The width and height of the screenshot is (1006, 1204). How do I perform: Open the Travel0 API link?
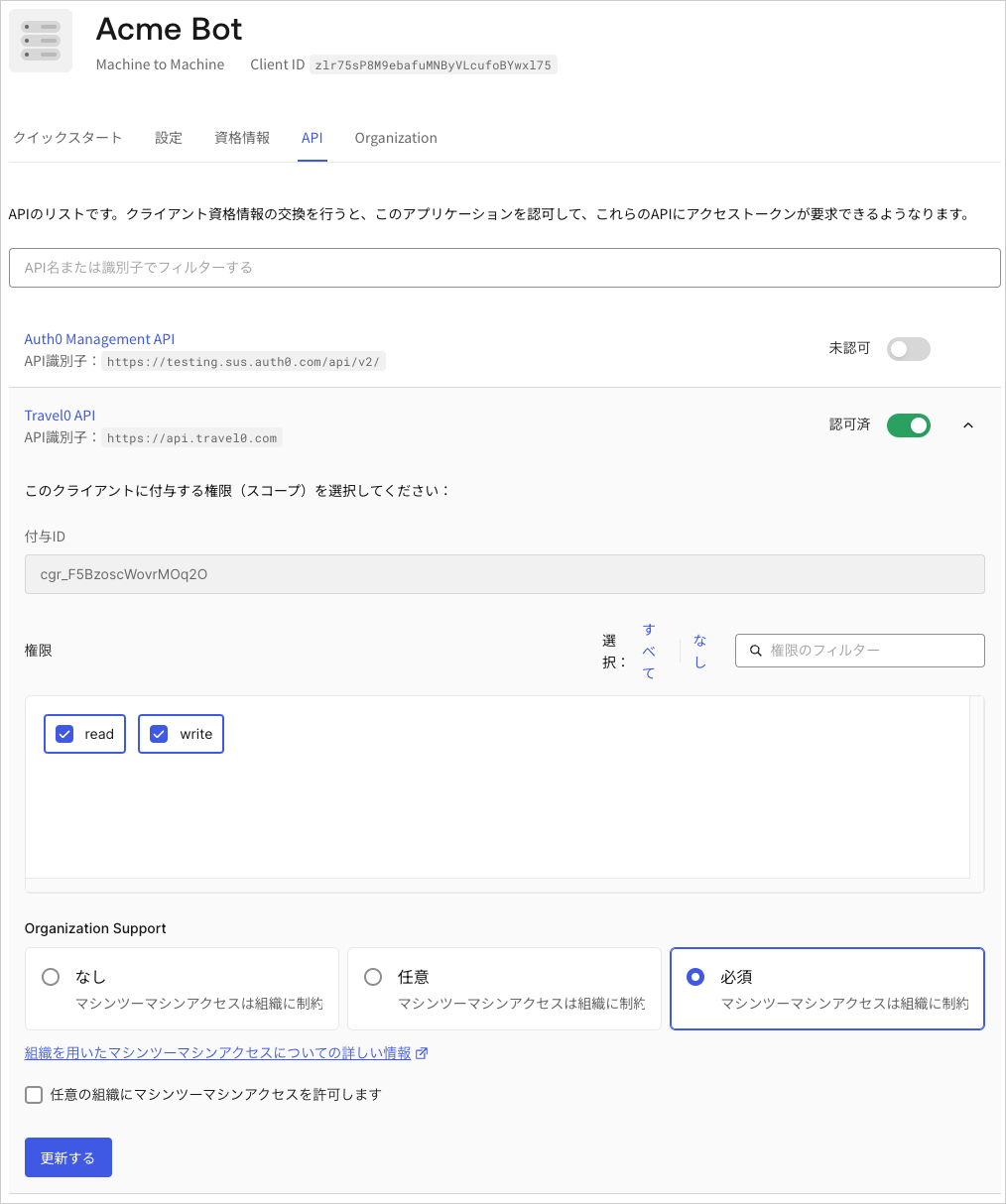[x=60, y=416]
